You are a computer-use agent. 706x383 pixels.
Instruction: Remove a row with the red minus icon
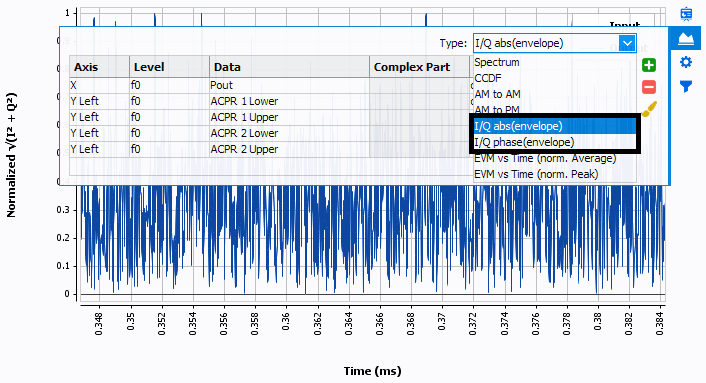(649, 87)
